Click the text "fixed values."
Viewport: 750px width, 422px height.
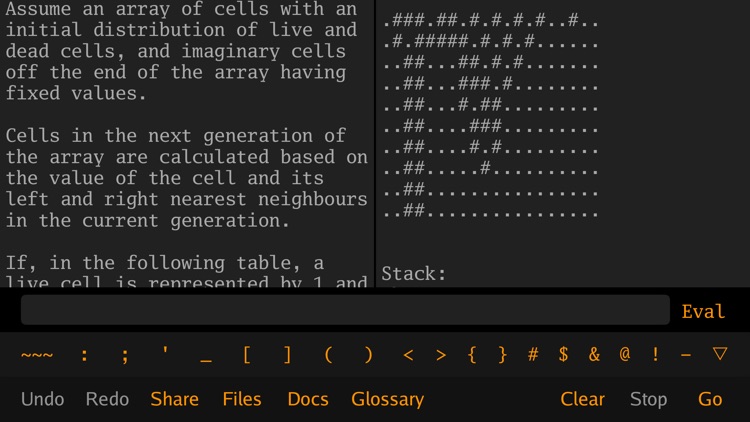tap(76, 93)
